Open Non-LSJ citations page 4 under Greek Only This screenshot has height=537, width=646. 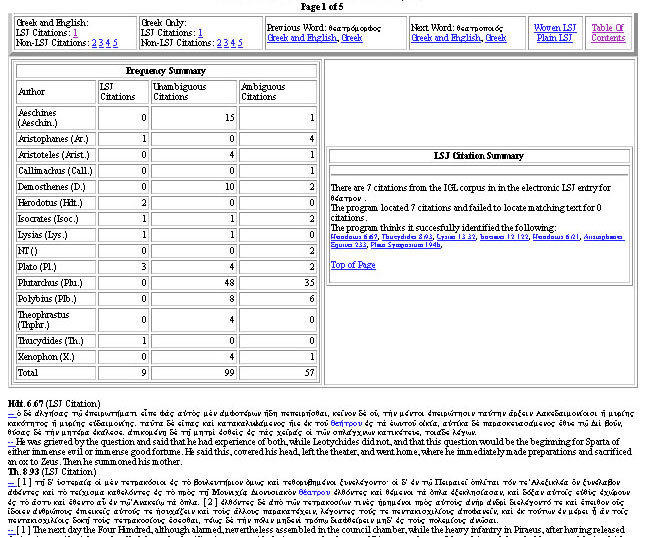tap(233, 43)
